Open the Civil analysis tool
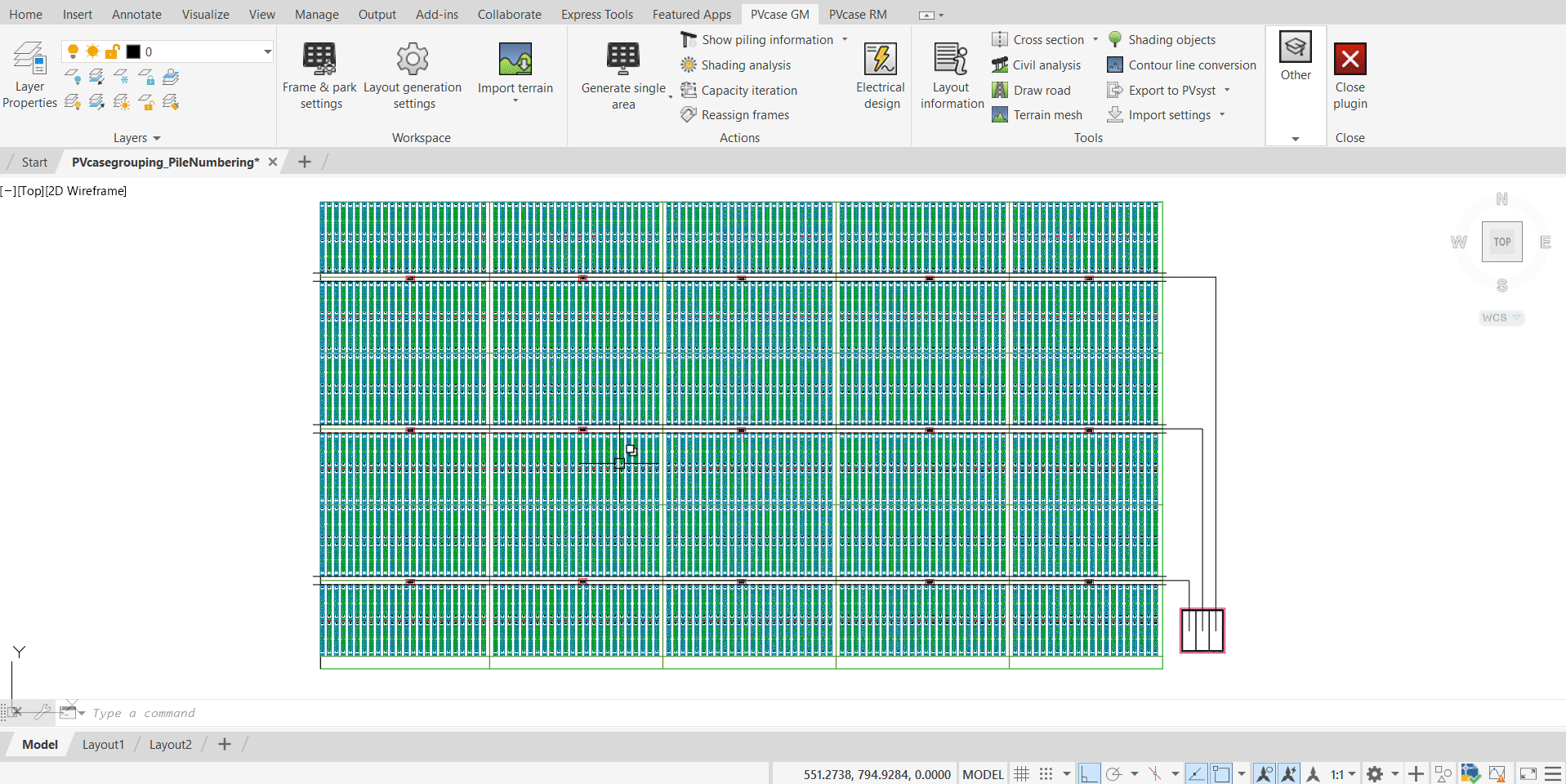 pyautogui.click(x=1046, y=65)
